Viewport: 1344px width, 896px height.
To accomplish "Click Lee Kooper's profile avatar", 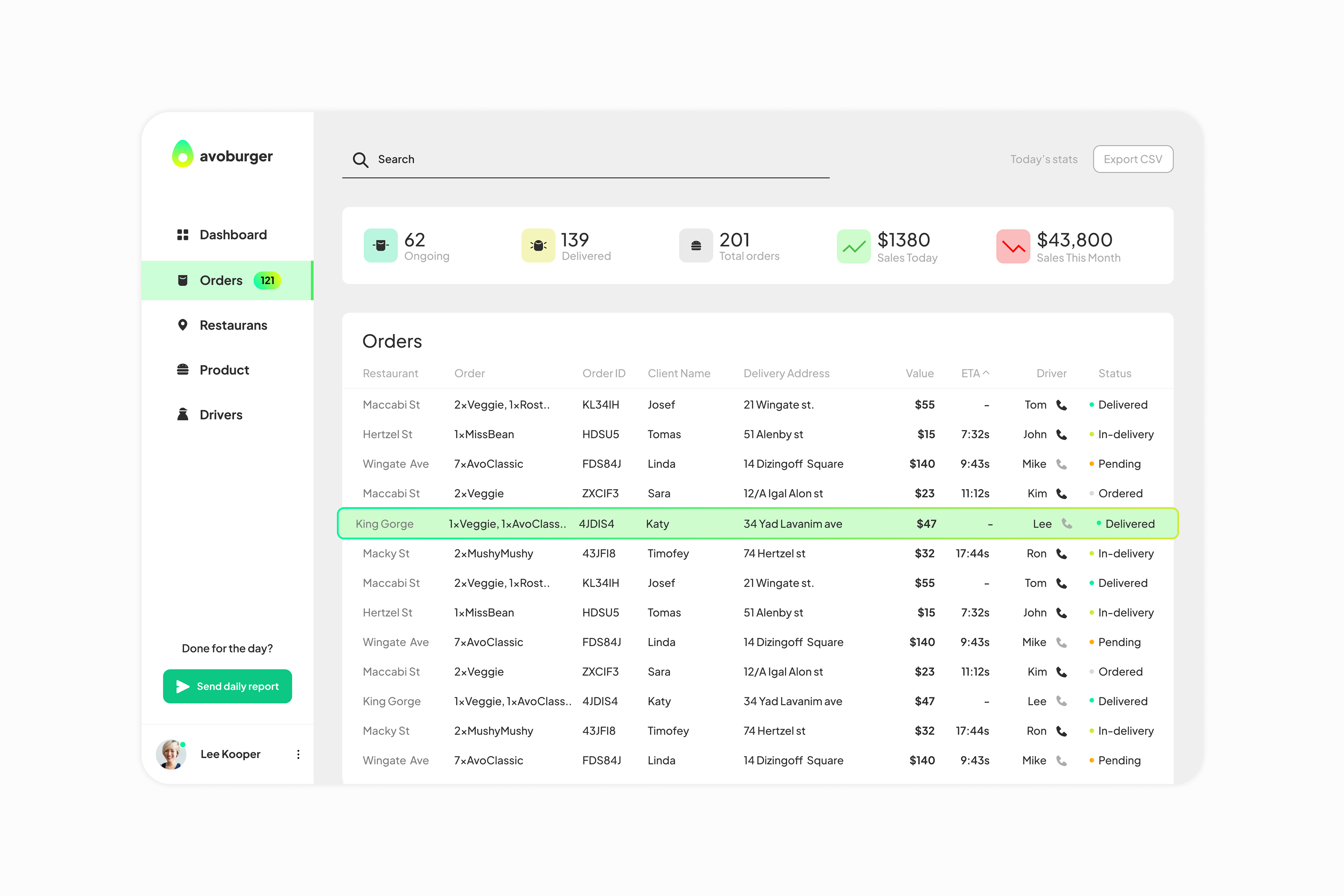I will 171,754.
